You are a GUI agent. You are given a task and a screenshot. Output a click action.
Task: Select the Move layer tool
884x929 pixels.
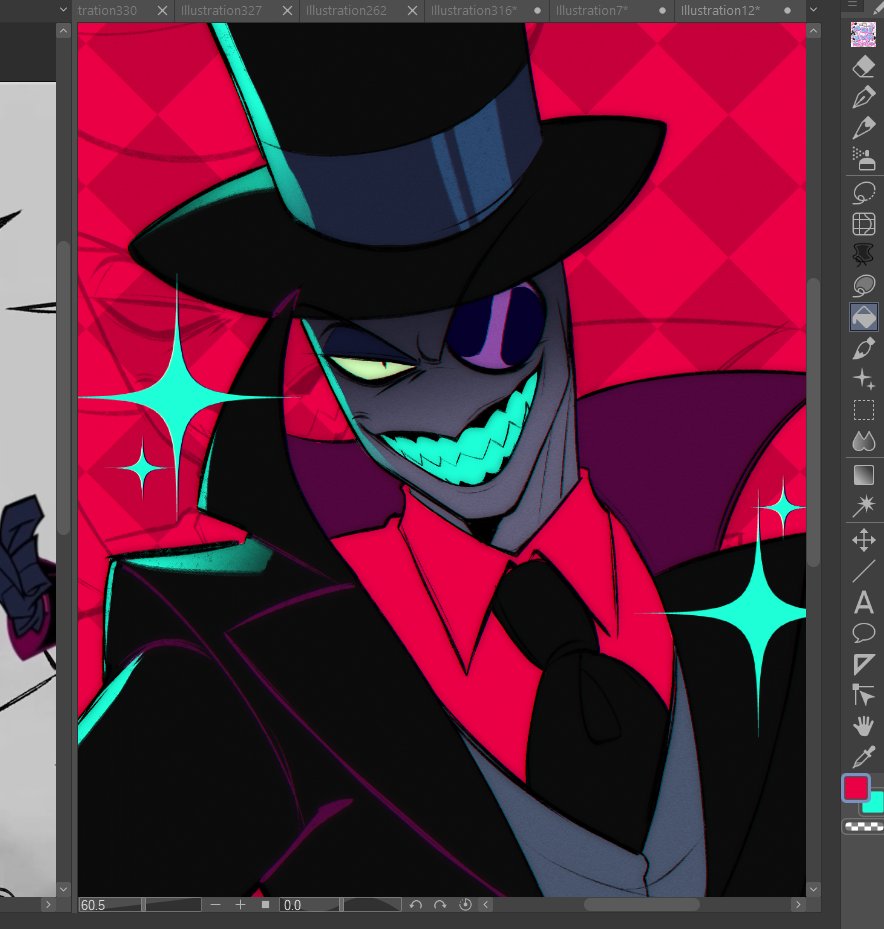(x=863, y=540)
